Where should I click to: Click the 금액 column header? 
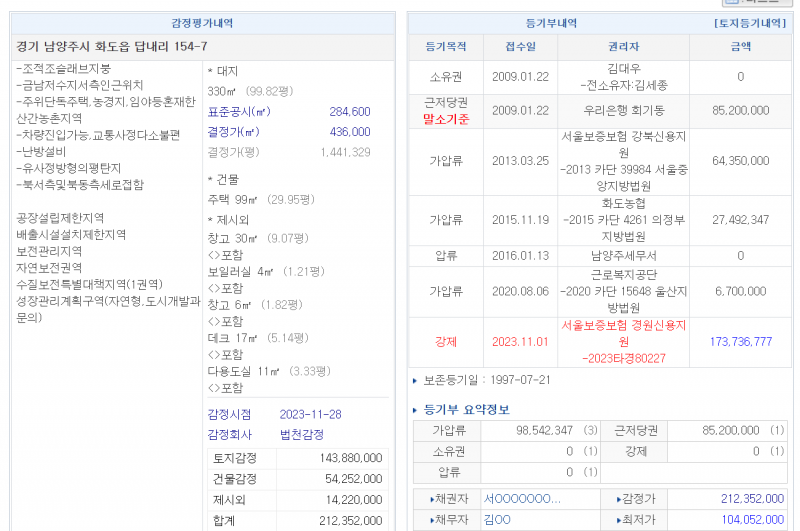pyautogui.click(x=740, y=46)
